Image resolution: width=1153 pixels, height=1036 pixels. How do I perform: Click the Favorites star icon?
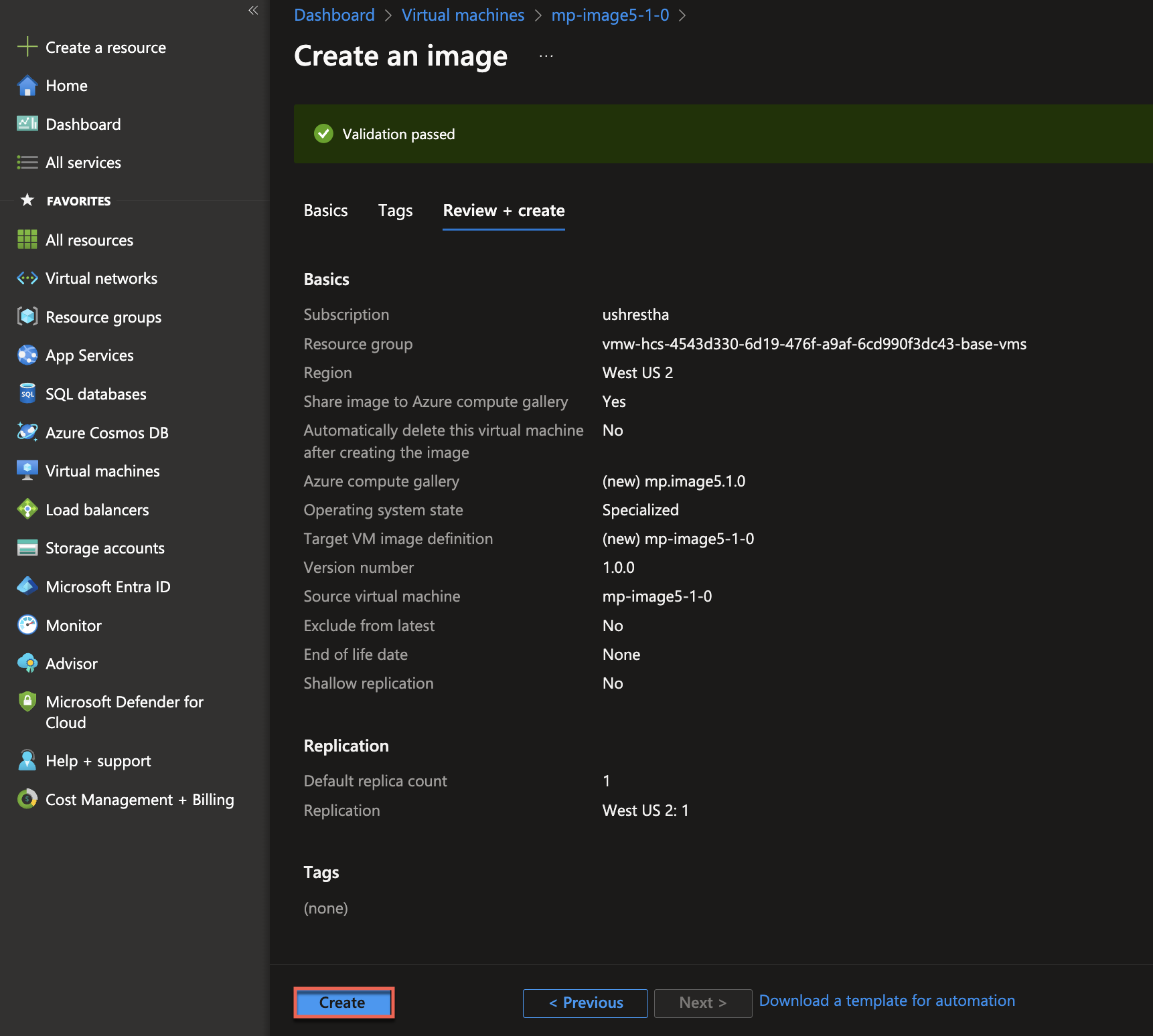(27, 200)
